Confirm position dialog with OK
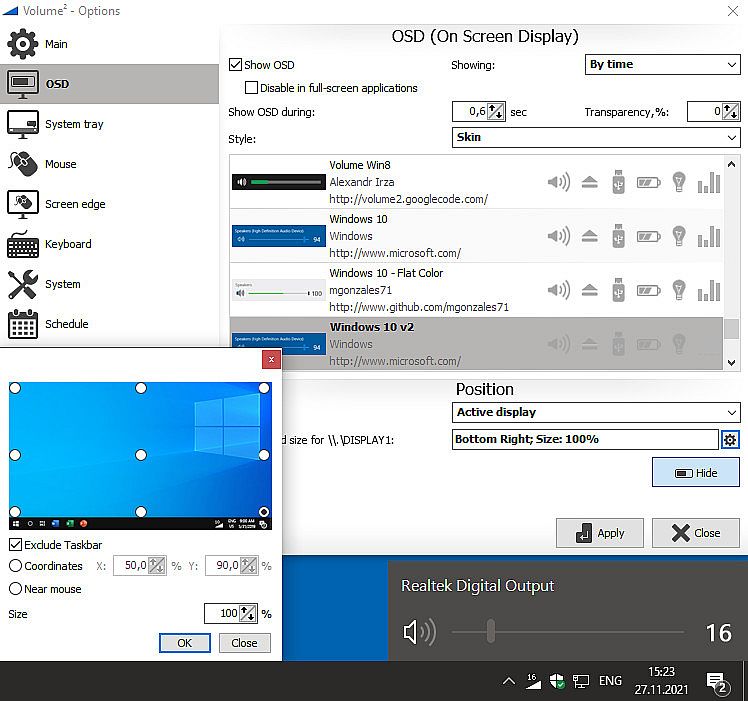 pyautogui.click(x=184, y=643)
